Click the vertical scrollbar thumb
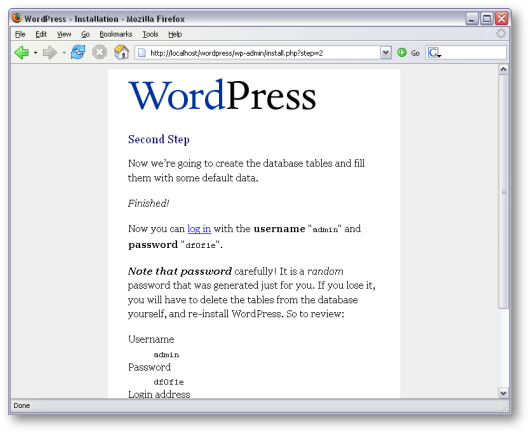 point(503,191)
